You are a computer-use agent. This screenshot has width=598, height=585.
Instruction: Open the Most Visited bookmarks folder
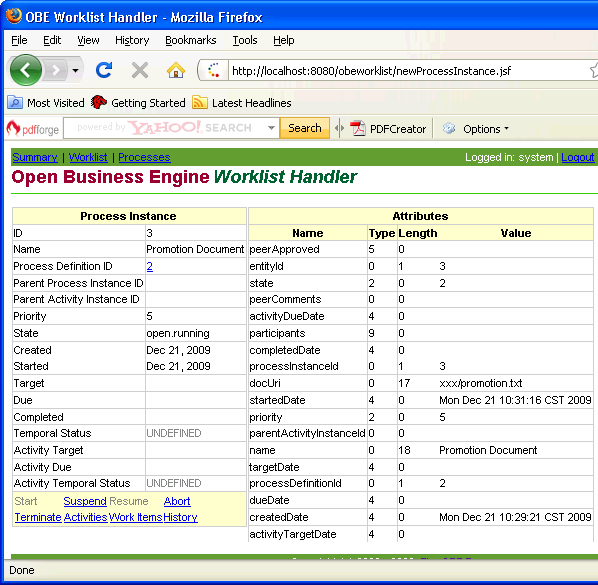click(46, 103)
